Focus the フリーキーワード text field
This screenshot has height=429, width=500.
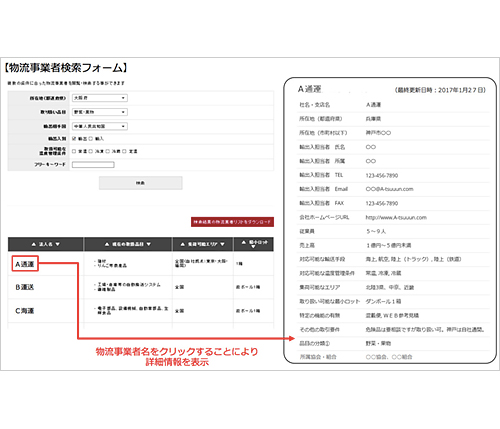click(93, 165)
